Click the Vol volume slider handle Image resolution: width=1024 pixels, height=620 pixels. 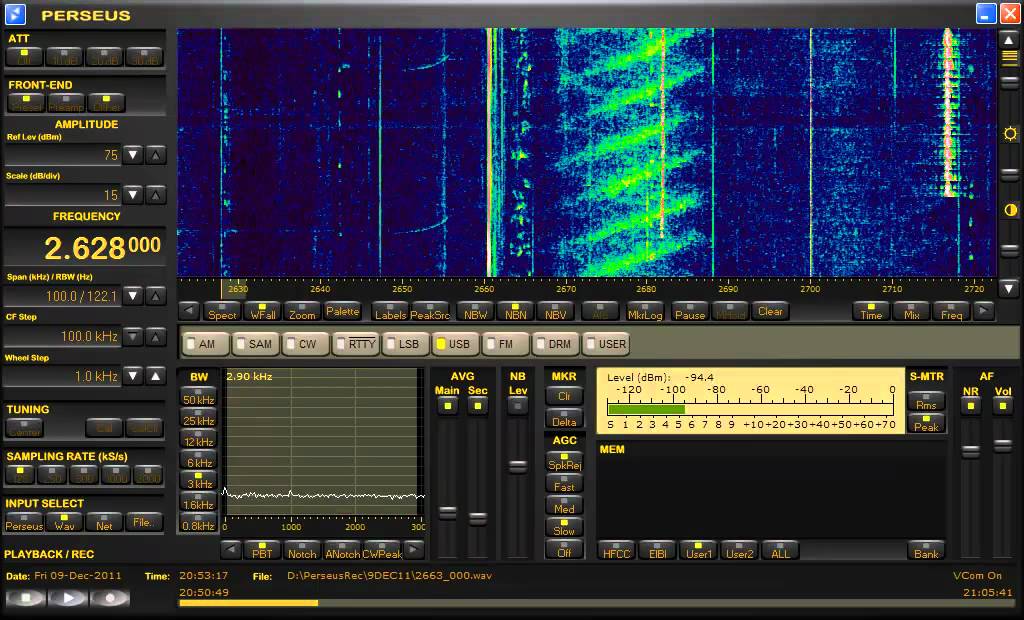click(x=1003, y=446)
